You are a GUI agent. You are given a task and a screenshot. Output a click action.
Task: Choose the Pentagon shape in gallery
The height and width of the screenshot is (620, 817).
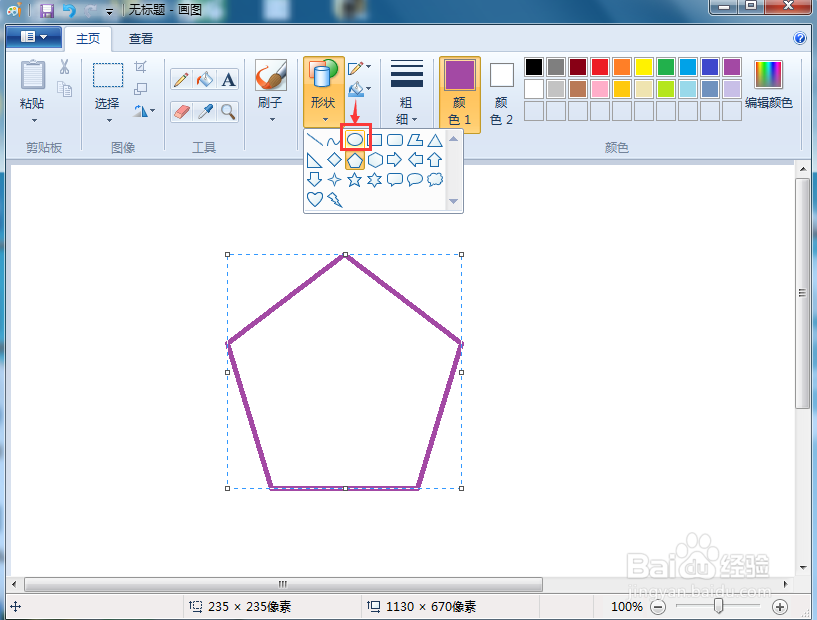pos(355,160)
